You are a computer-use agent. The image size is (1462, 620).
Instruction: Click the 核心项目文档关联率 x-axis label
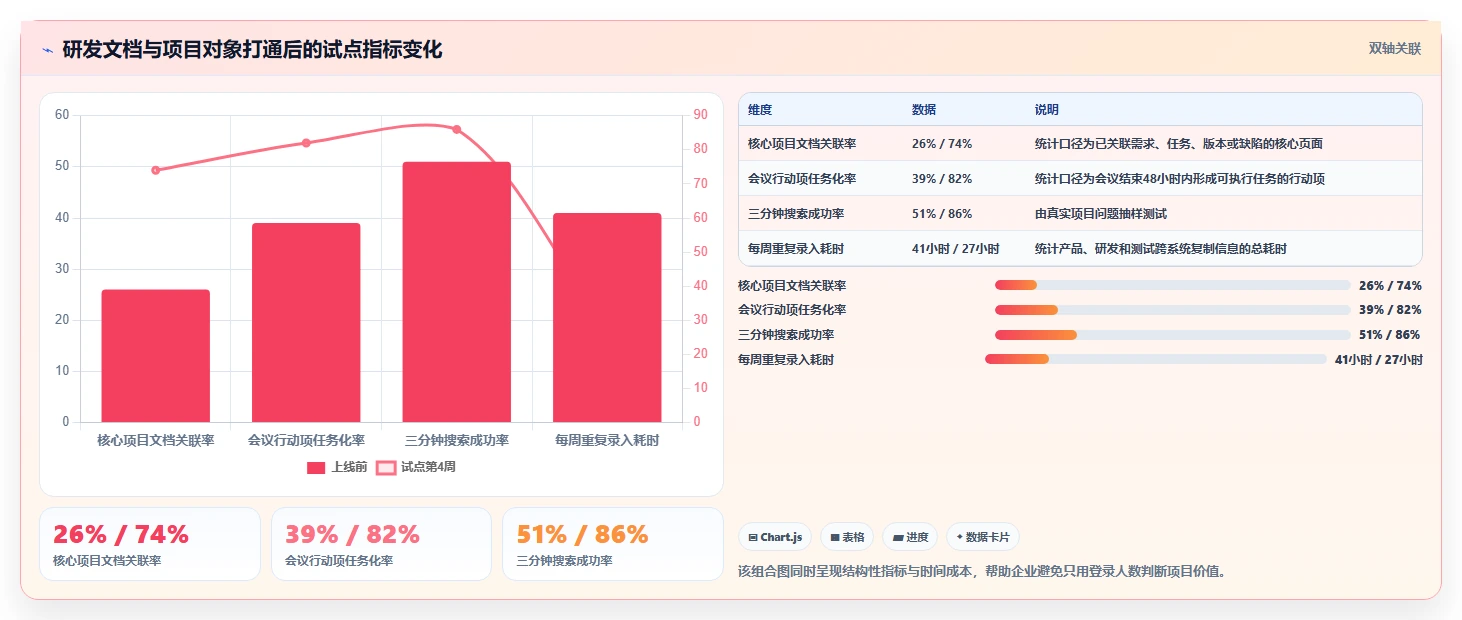pyautogui.click(x=156, y=440)
